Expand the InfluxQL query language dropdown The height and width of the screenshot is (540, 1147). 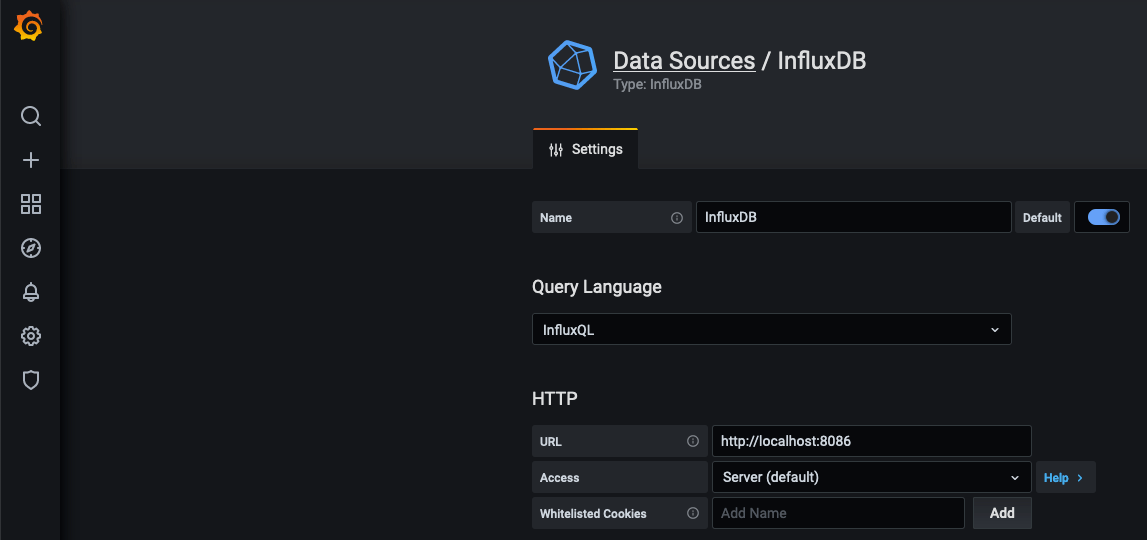click(771, 329)
